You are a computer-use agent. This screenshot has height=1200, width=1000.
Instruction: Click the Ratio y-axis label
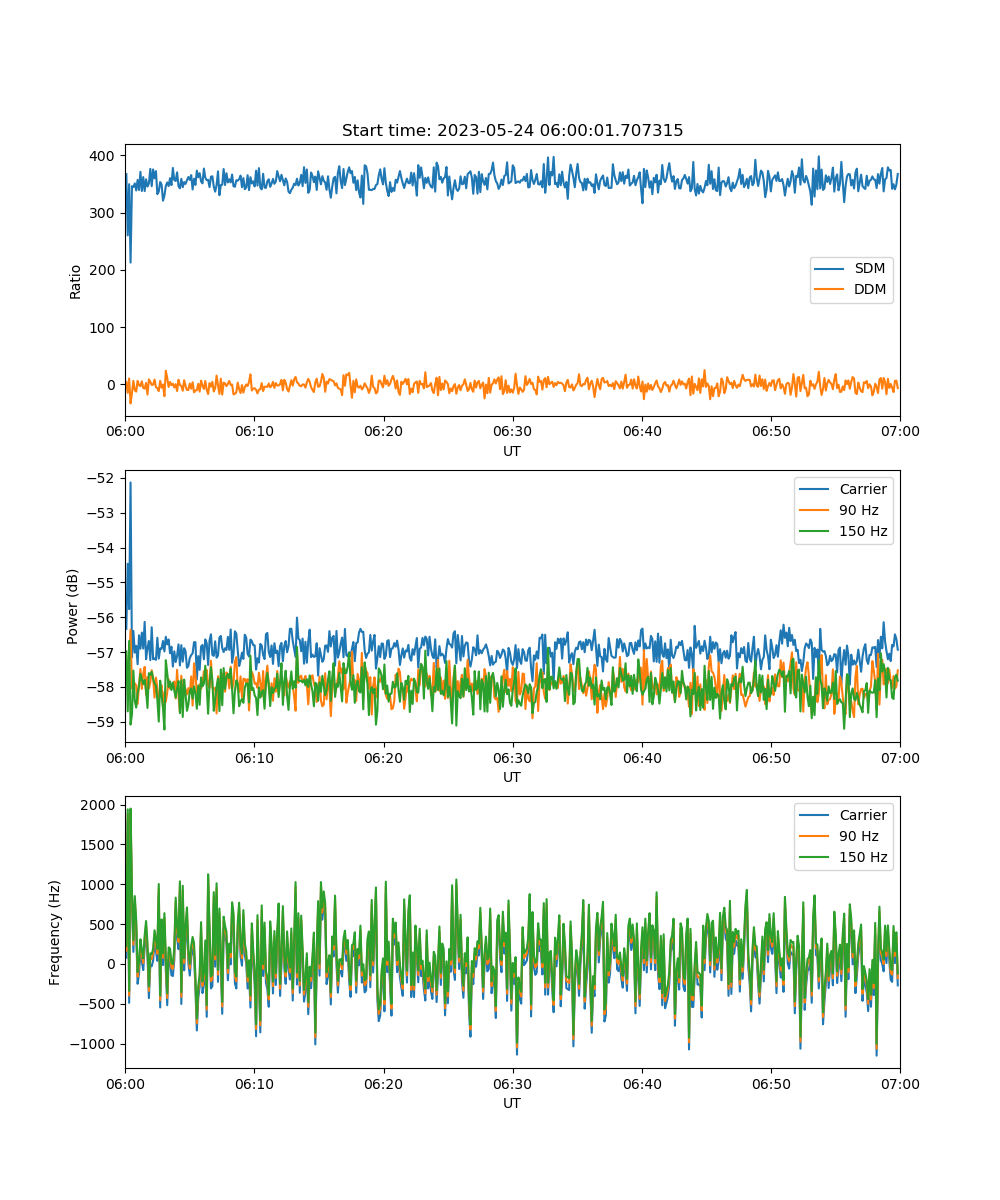(76, 281)
